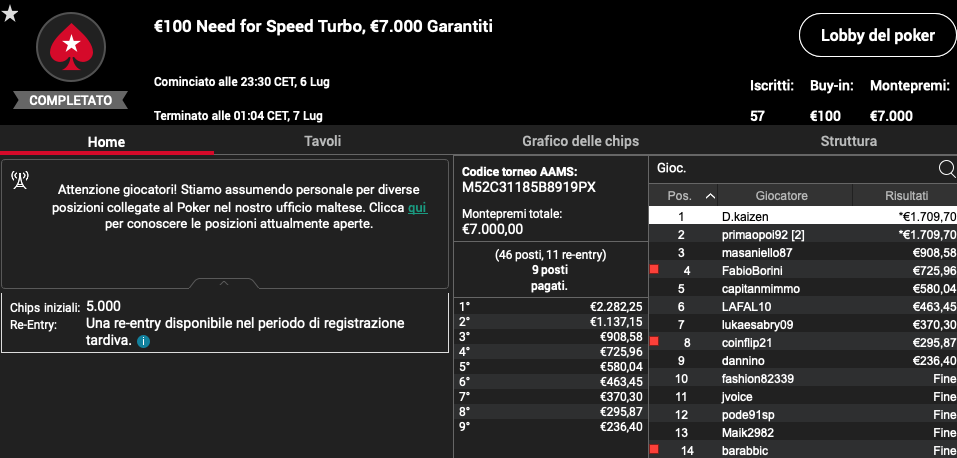
Task: Click the red marker beside FabioBorini
Action: [x=654, y=269]
